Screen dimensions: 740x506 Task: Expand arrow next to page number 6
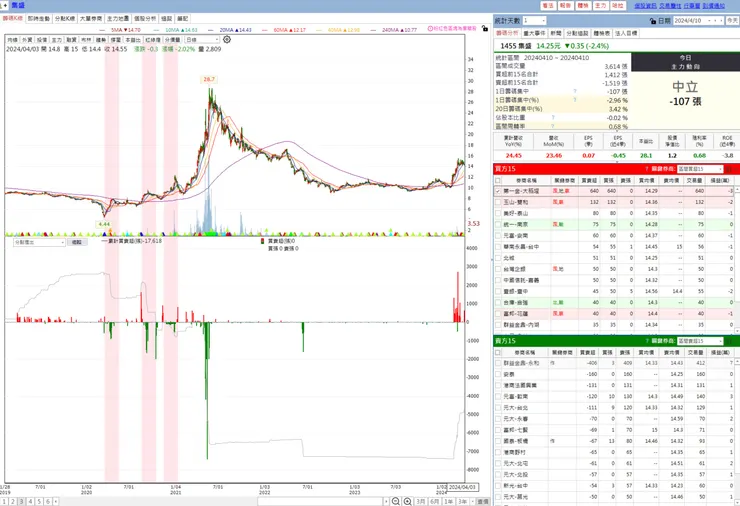point(56,502)
